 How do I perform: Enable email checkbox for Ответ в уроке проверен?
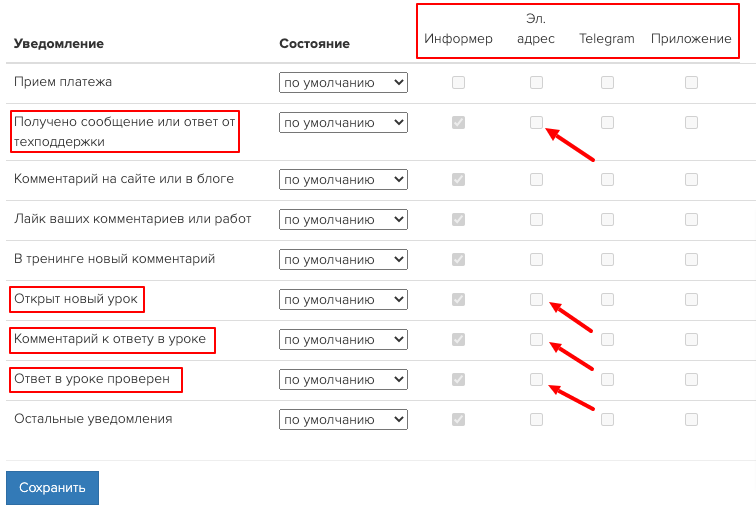coord(536,379)
